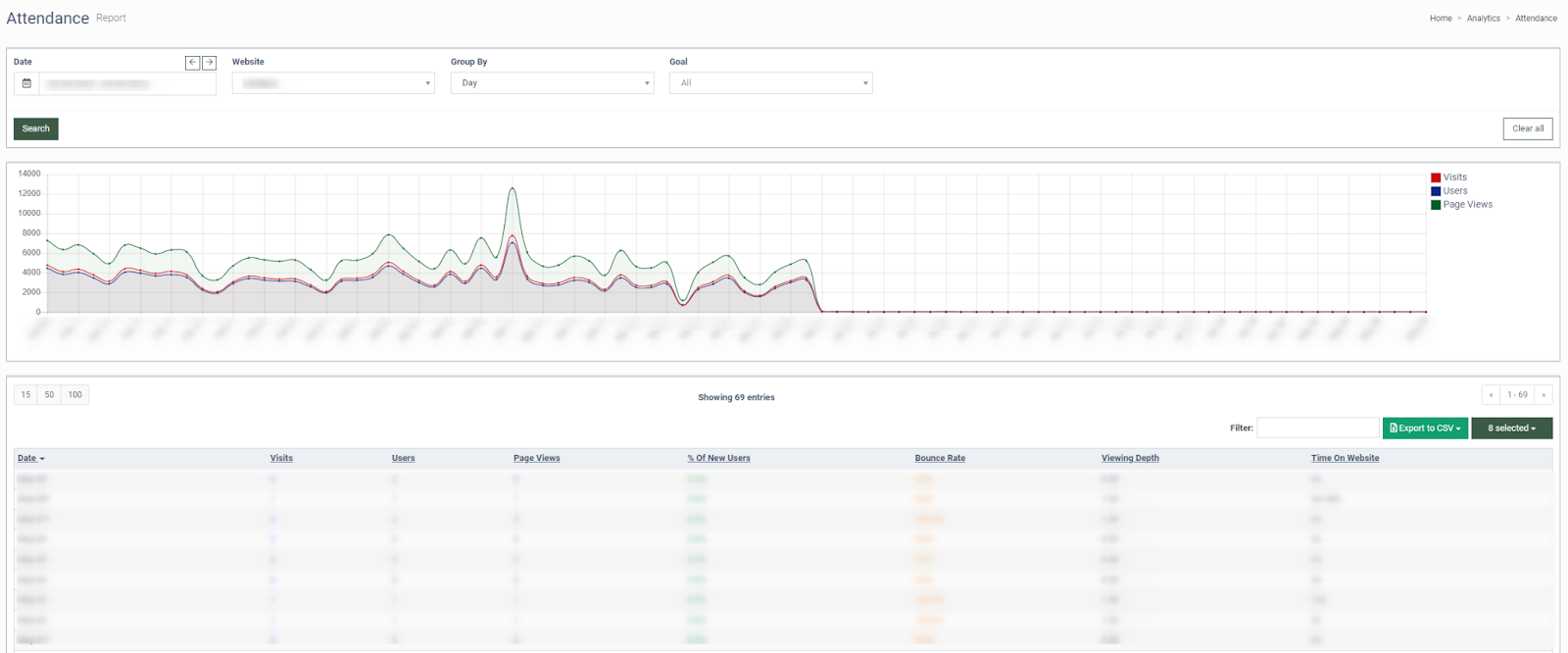
Task: Toggle Users series in chart legend
Action: tap(1454, 191)
